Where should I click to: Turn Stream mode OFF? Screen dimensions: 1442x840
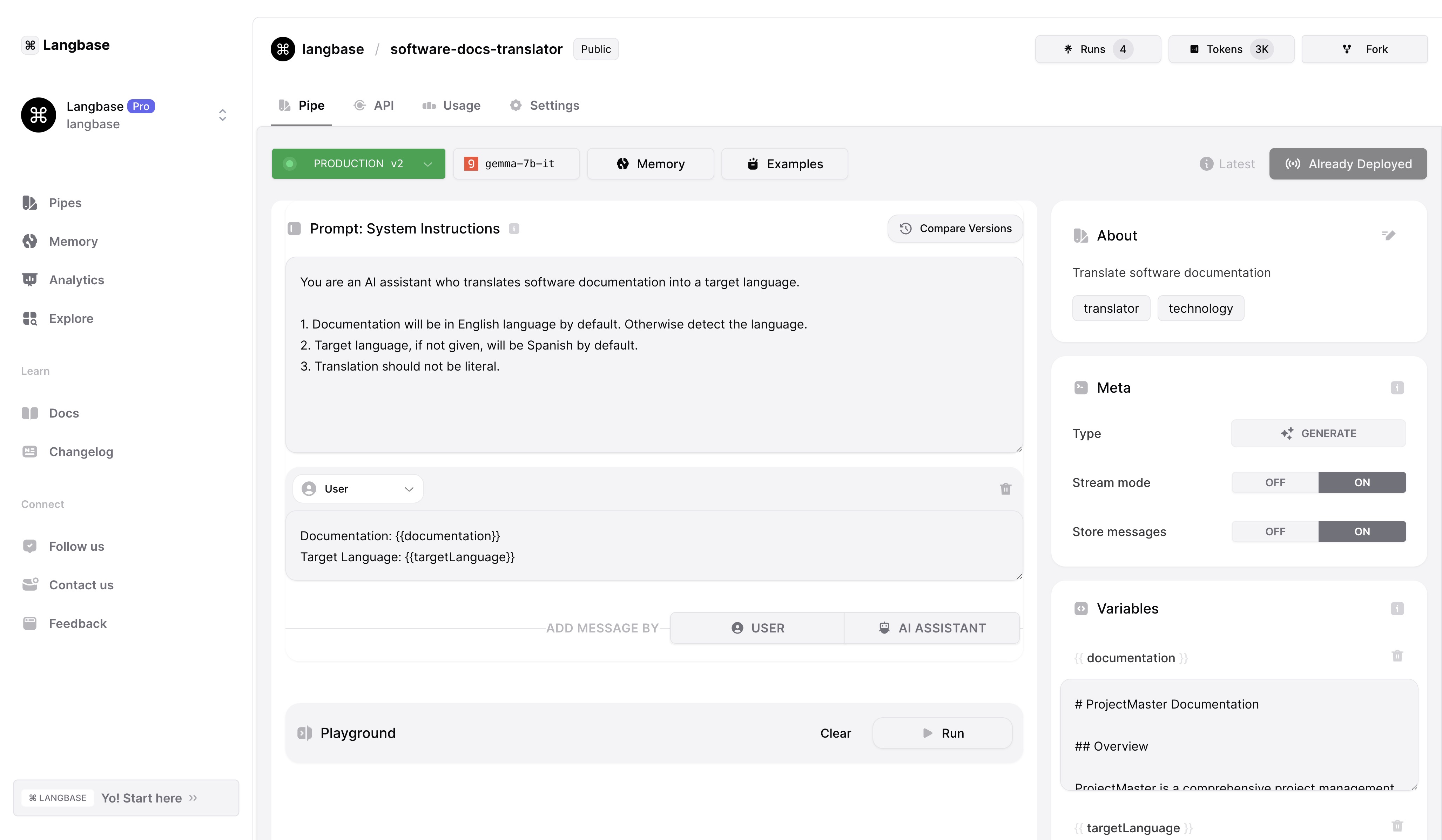tap(1275, 482)
